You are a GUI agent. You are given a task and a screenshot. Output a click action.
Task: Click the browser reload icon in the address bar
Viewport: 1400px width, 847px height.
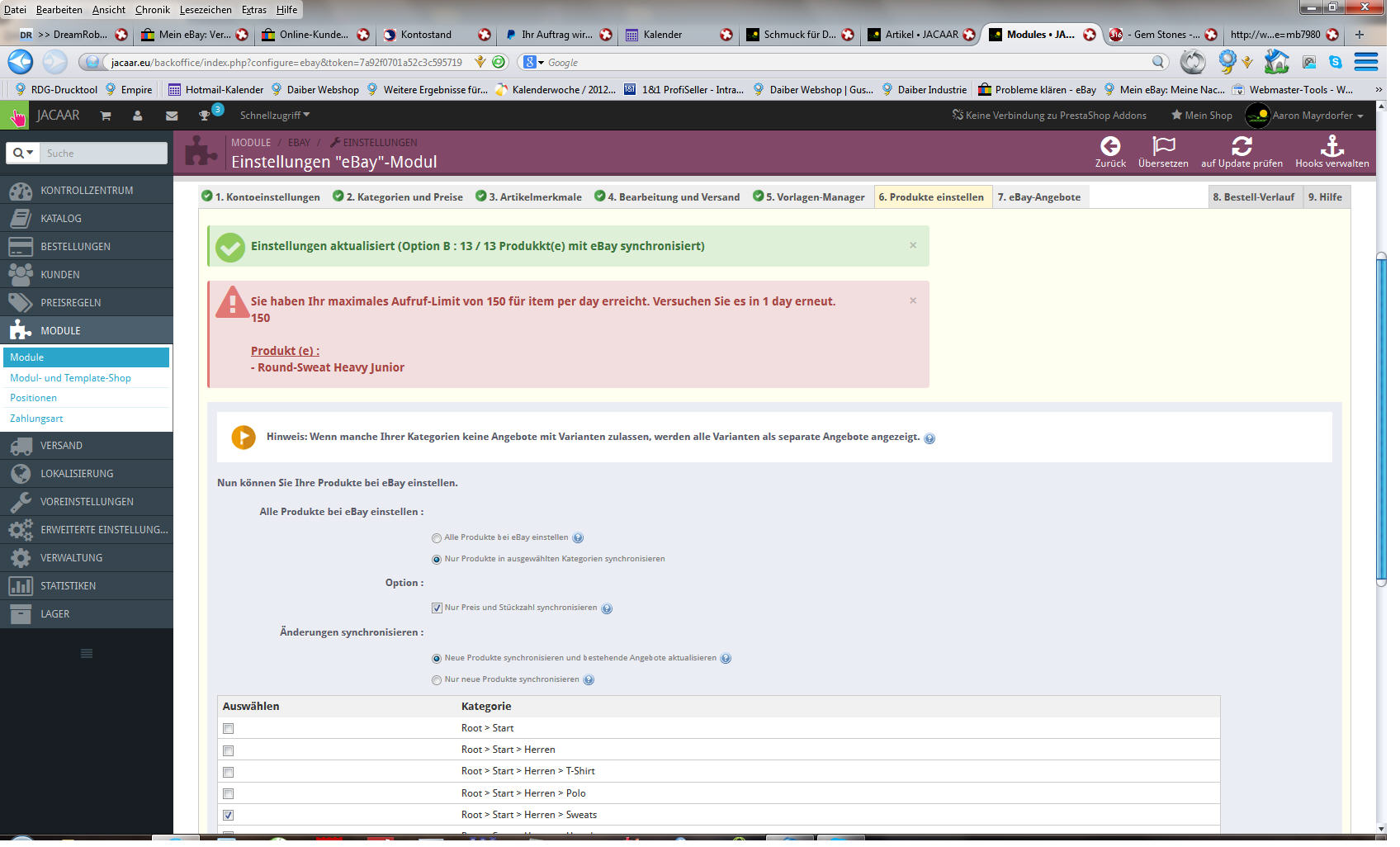coord(499,62)
